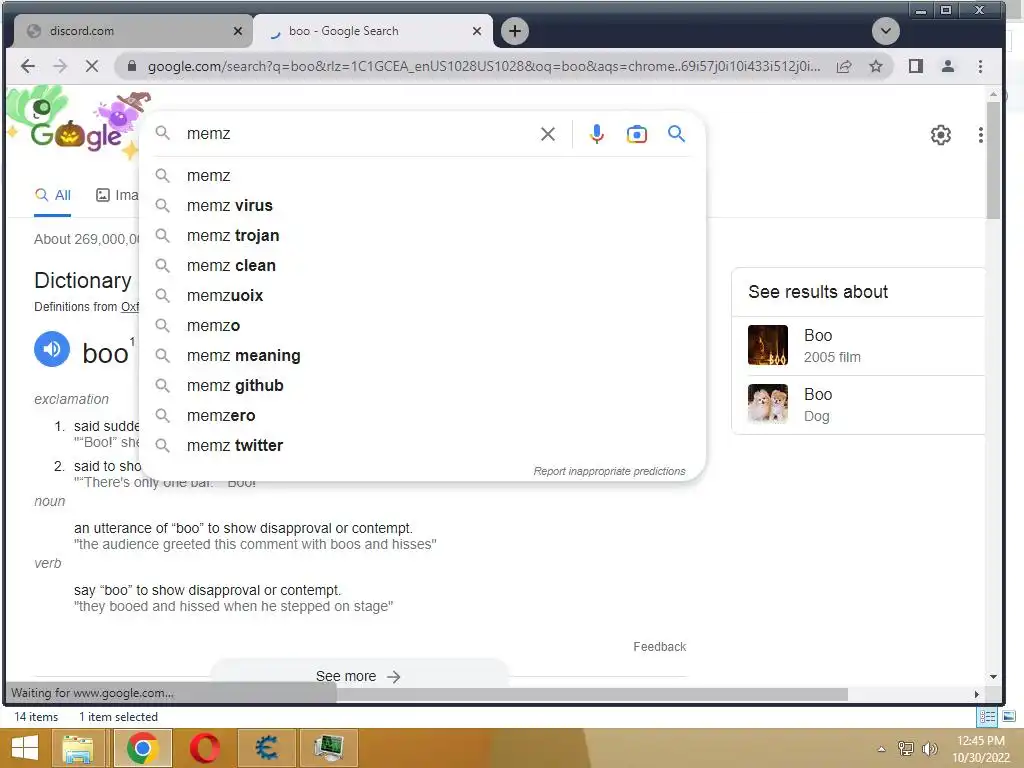Open File Explorer from the taskbar
The height and width of the screenshot is (768, 1024).
(77, 748)
